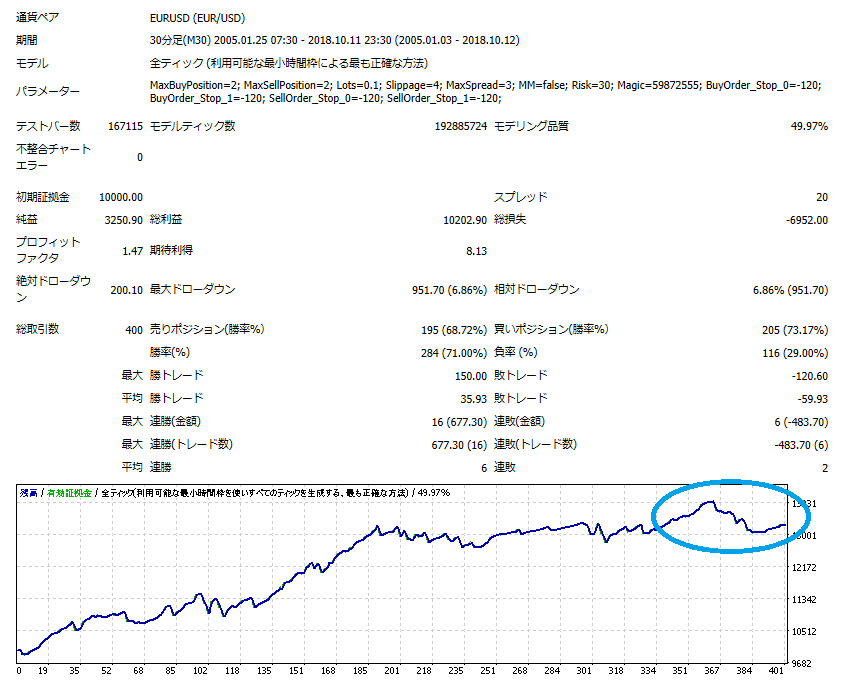Click the chart y-axis label 9682
Image resolution: width=845 pixels, height=684 pixels.
801,664
